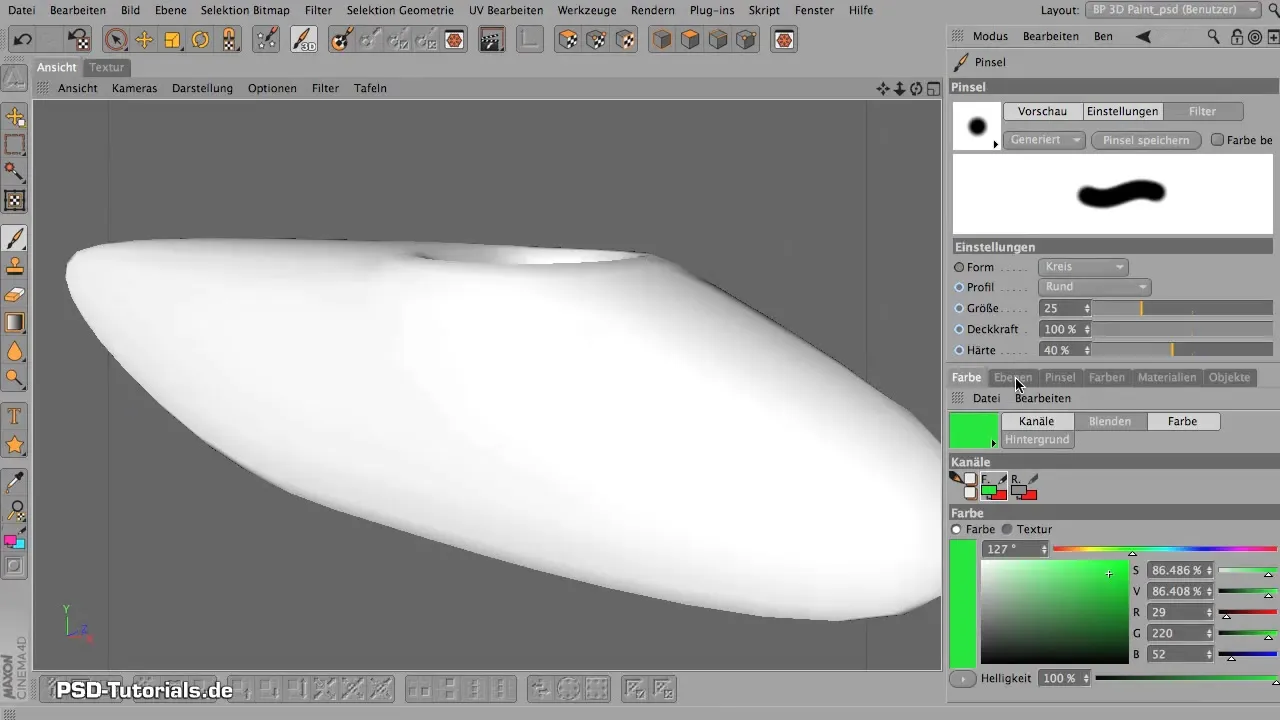The height and width of the screenshot is (720, 1280).
Task: Select the Textur radio option
Action: [1007, 529]
